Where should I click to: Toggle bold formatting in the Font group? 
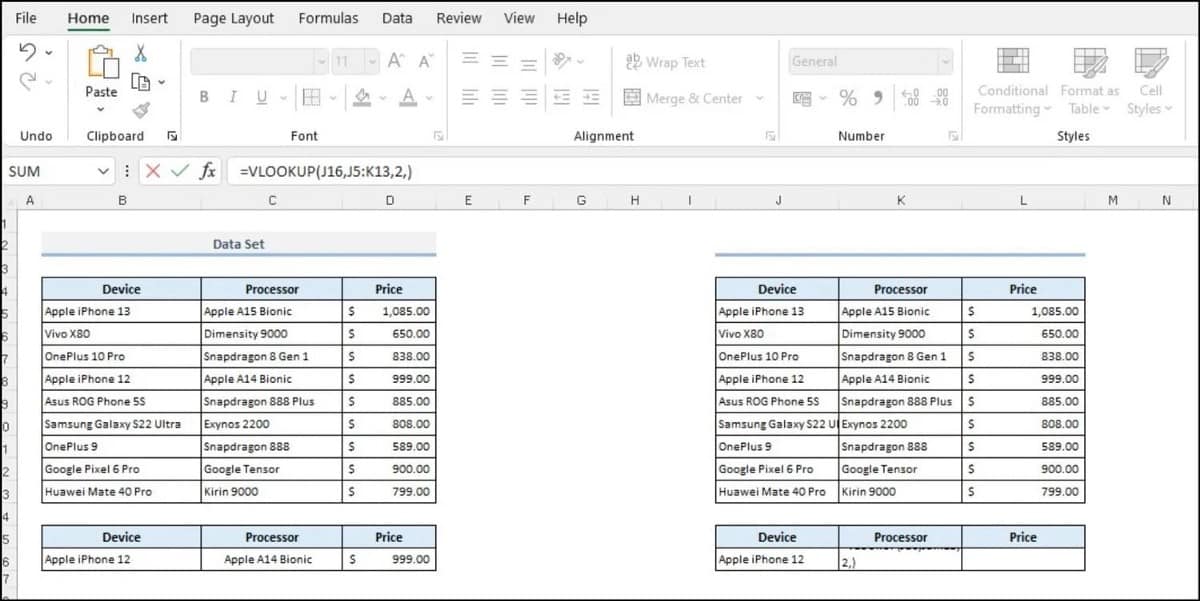pos(204,96)
